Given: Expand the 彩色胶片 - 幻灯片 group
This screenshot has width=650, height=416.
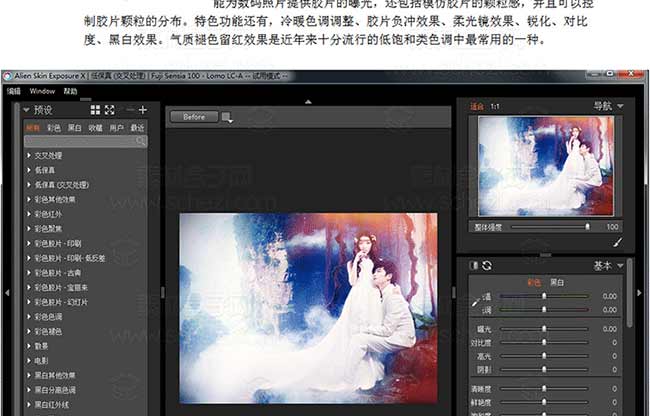Looking at the screenshot, I should [x=29, y=302].
